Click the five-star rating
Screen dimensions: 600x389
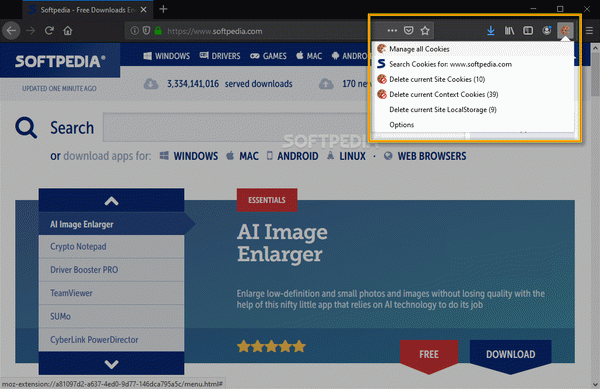(x=271, y=347)
